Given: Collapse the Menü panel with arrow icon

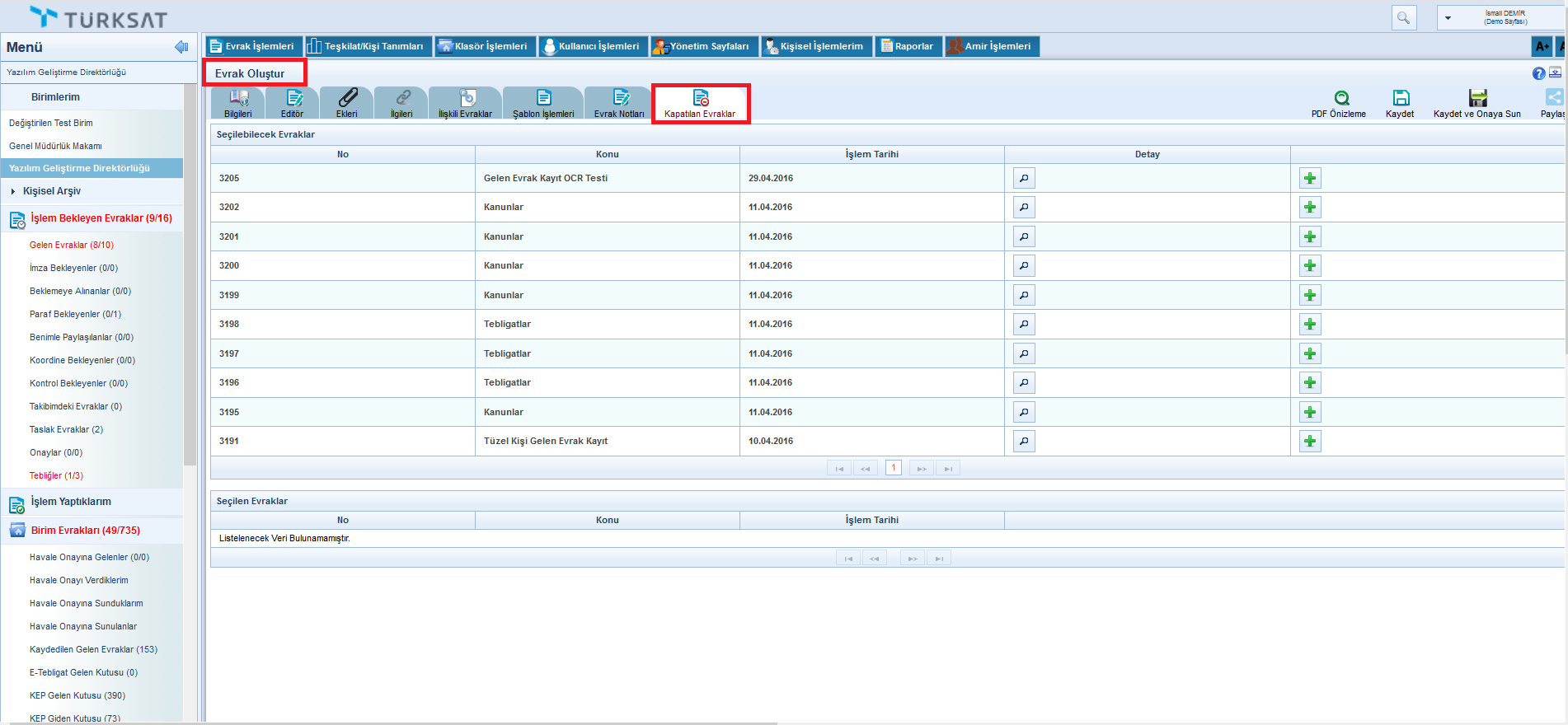Looking at the screenshot, I should 181,47.
